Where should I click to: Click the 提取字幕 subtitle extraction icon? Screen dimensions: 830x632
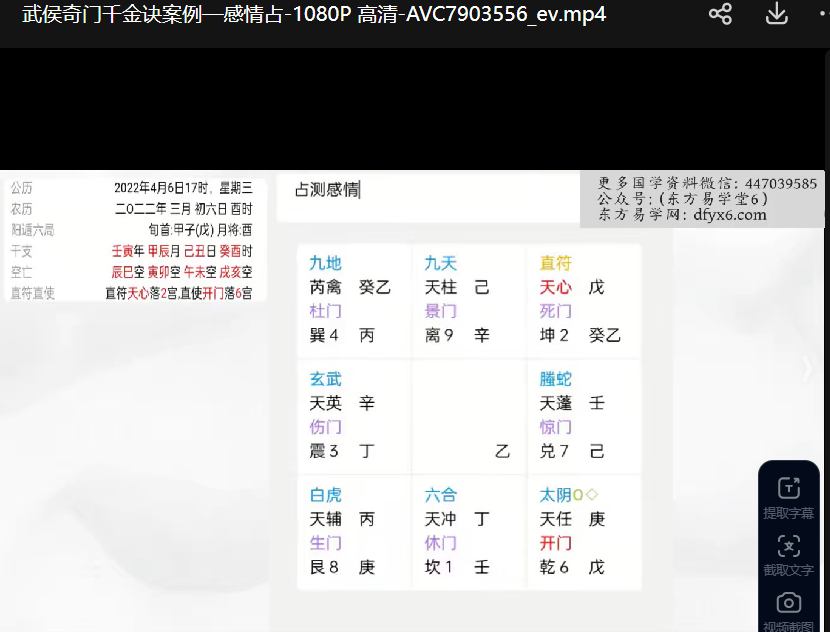789,497
